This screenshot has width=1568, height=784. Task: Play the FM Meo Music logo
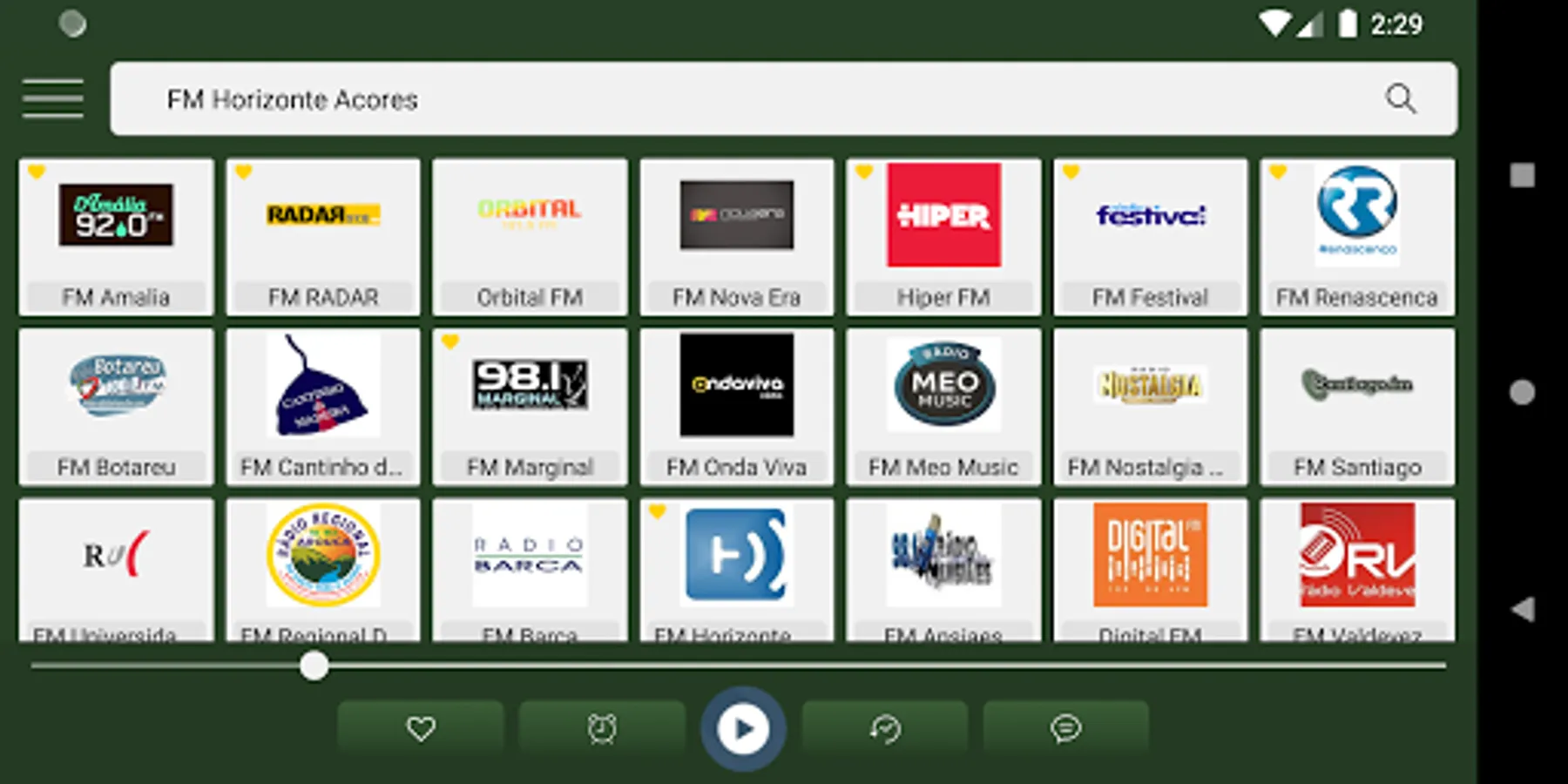943,384
